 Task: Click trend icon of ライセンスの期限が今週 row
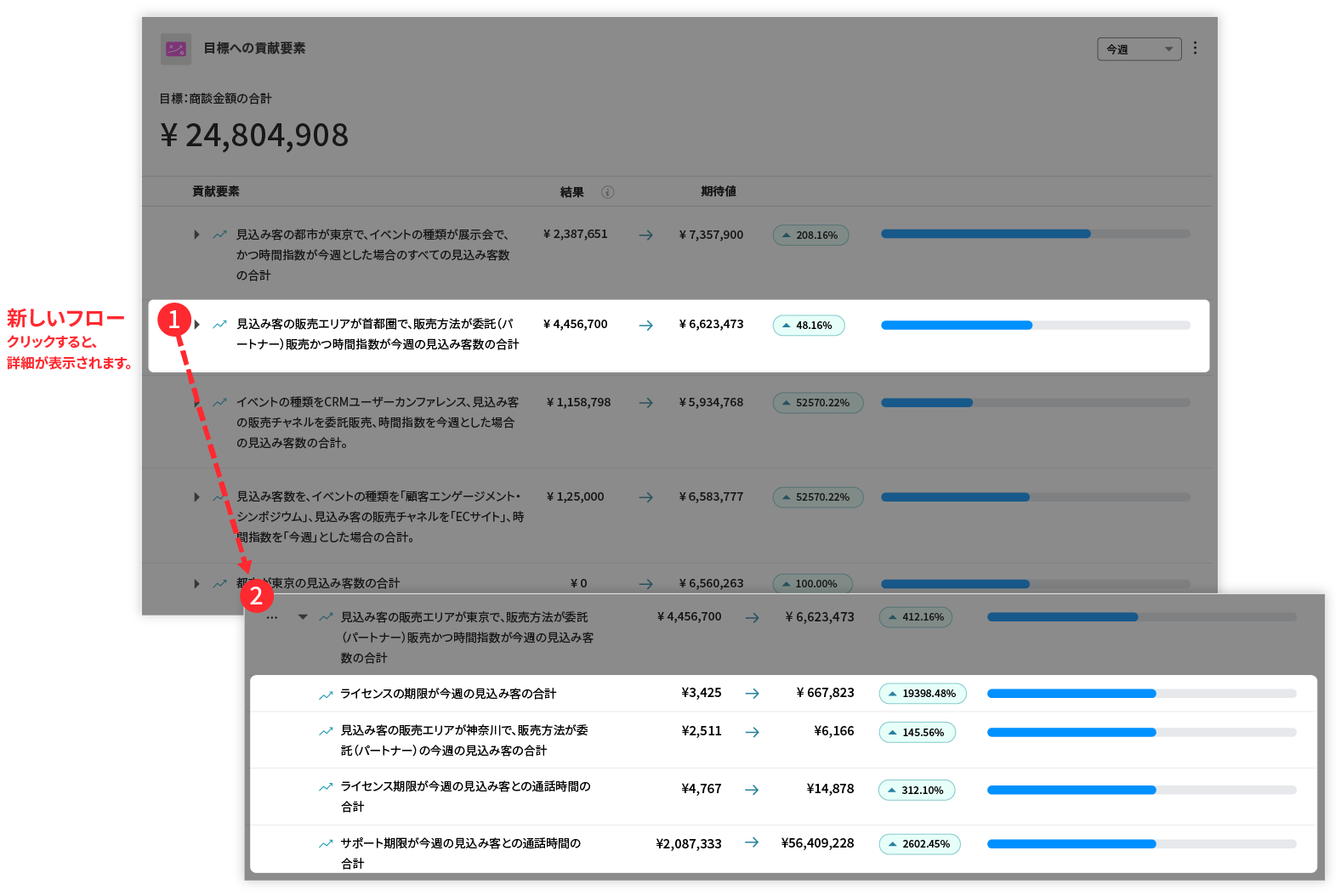click(326, 695)
